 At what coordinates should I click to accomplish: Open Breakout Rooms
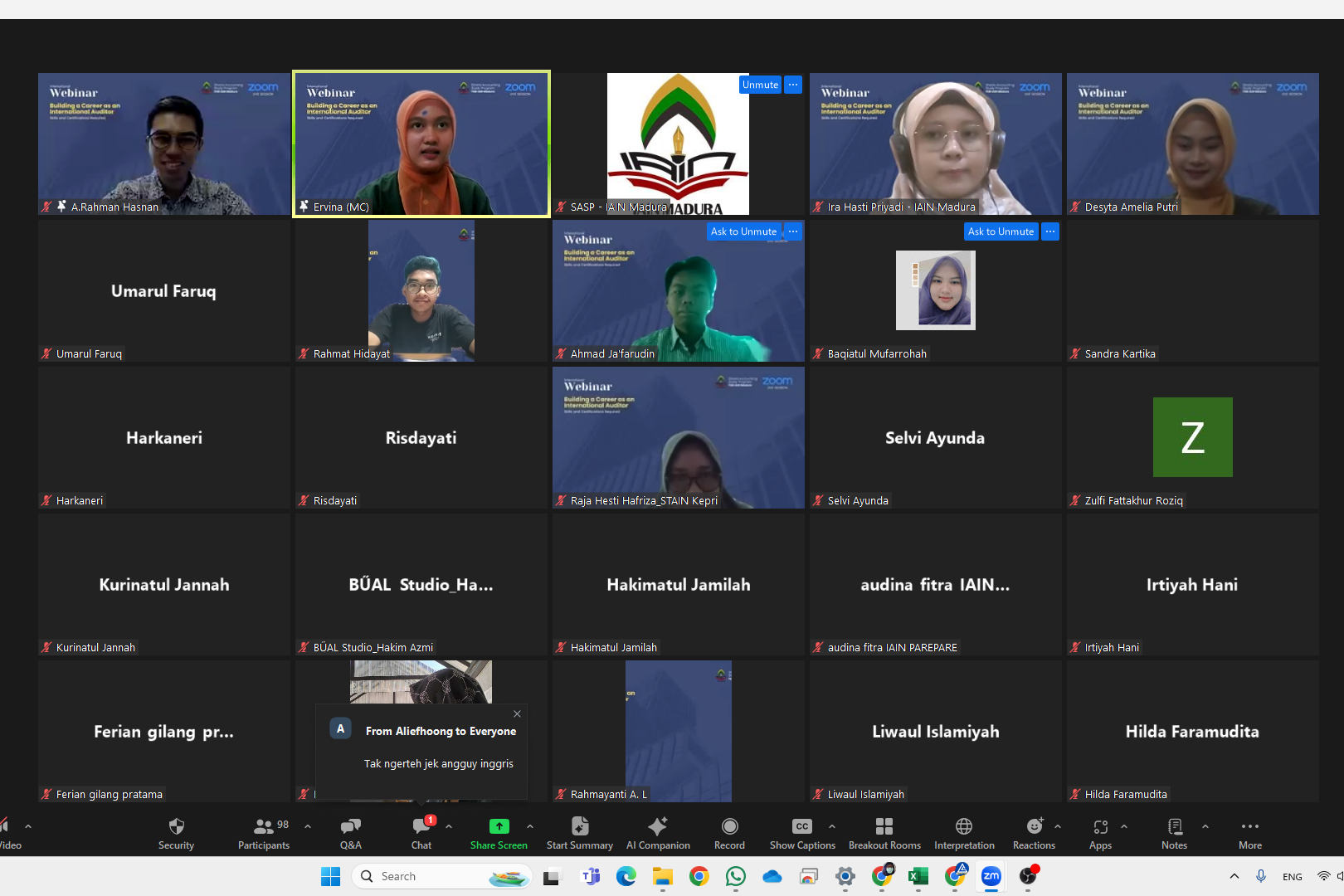pos(884,832)
